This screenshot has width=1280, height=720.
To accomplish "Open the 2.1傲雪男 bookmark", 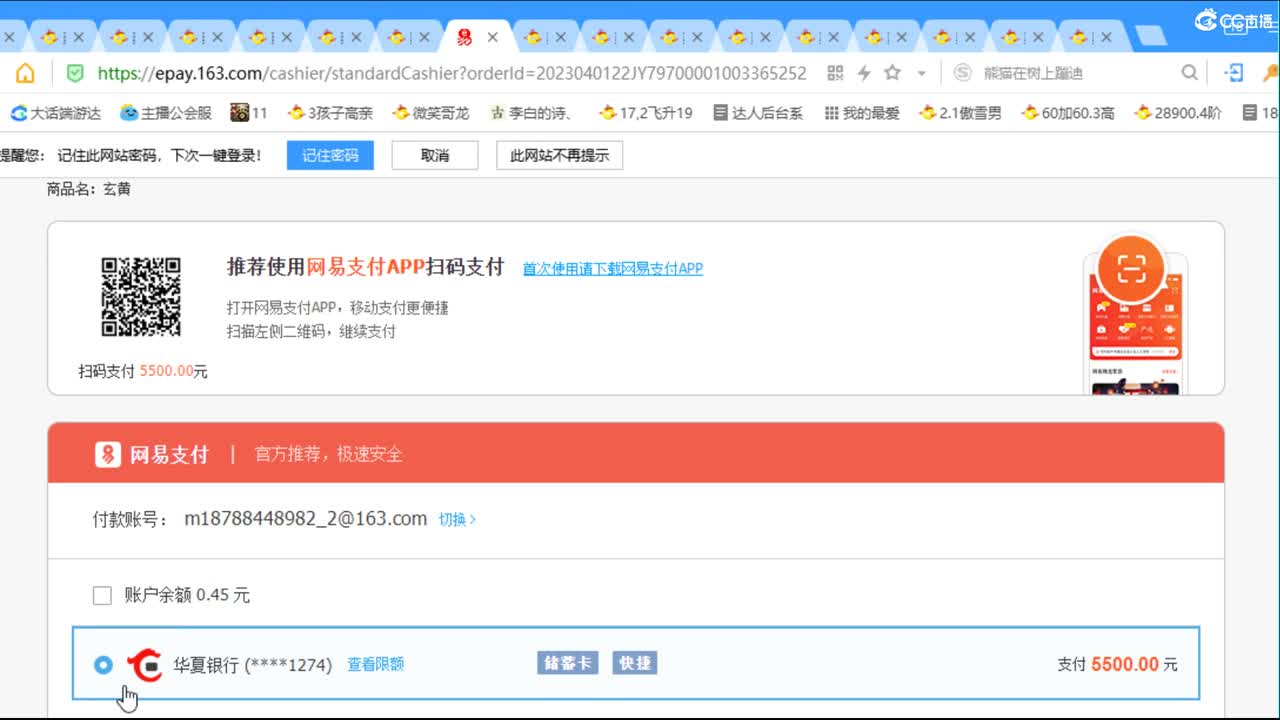I will (x=960, y=113).
